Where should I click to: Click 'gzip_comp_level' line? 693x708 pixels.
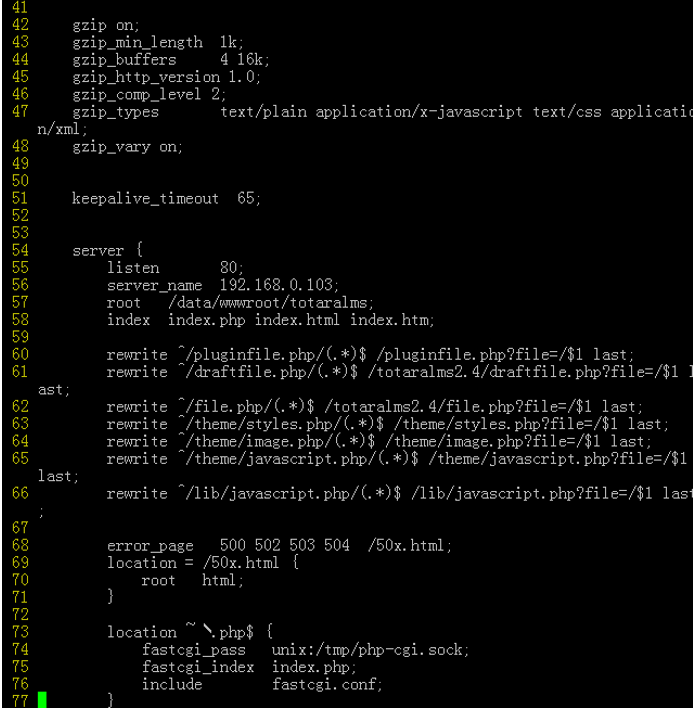[149, 94]
